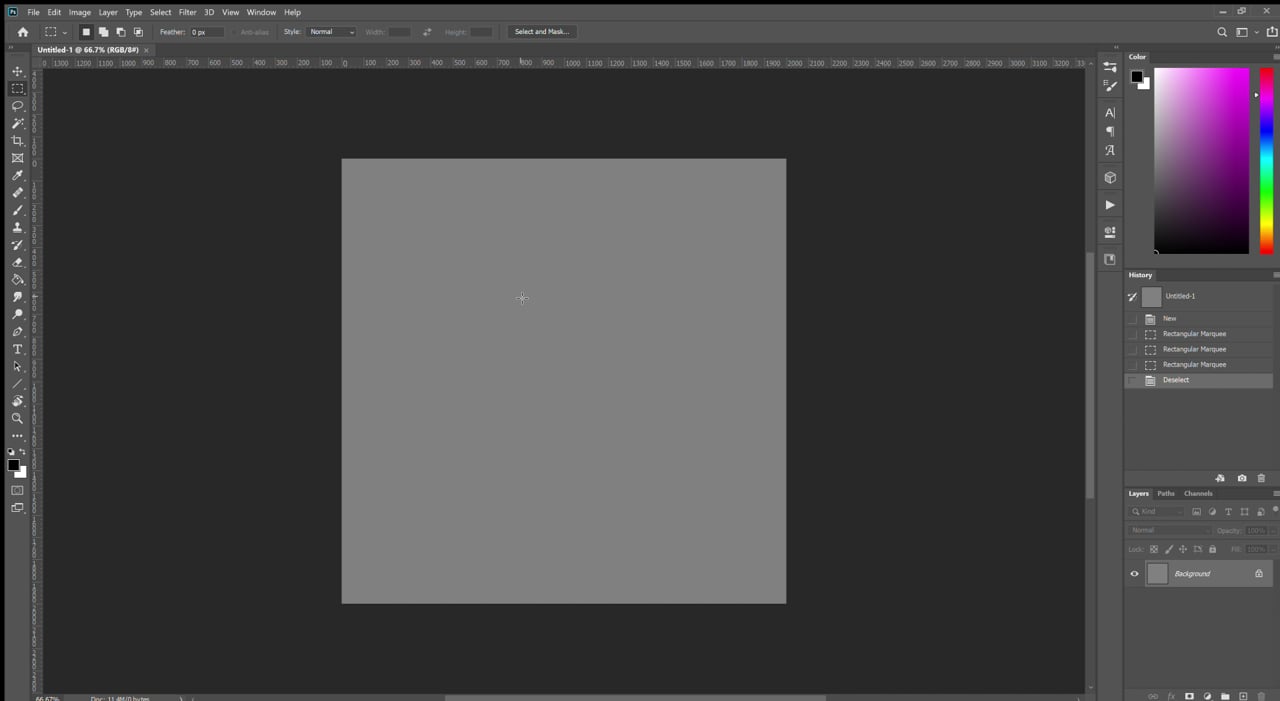This screenshot has height=701, width=1280.
Task: Select the Lasso tool
Action: tap(17, 106)
